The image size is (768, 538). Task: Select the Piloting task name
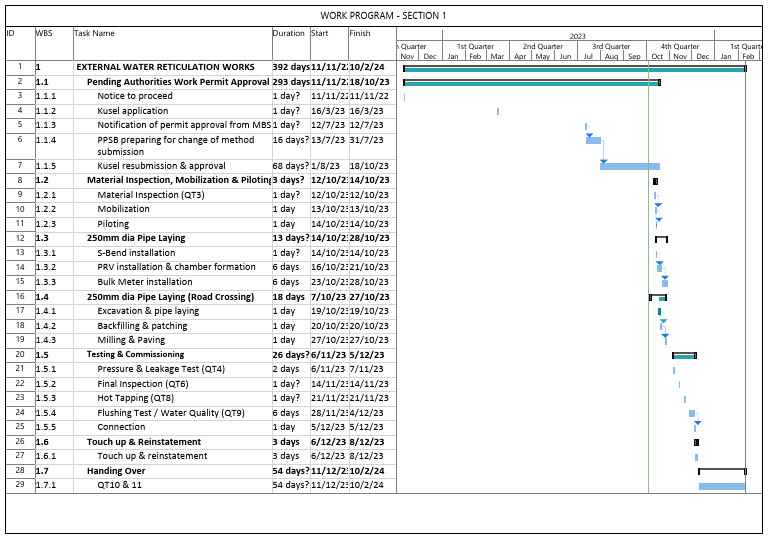coord(113,224)
